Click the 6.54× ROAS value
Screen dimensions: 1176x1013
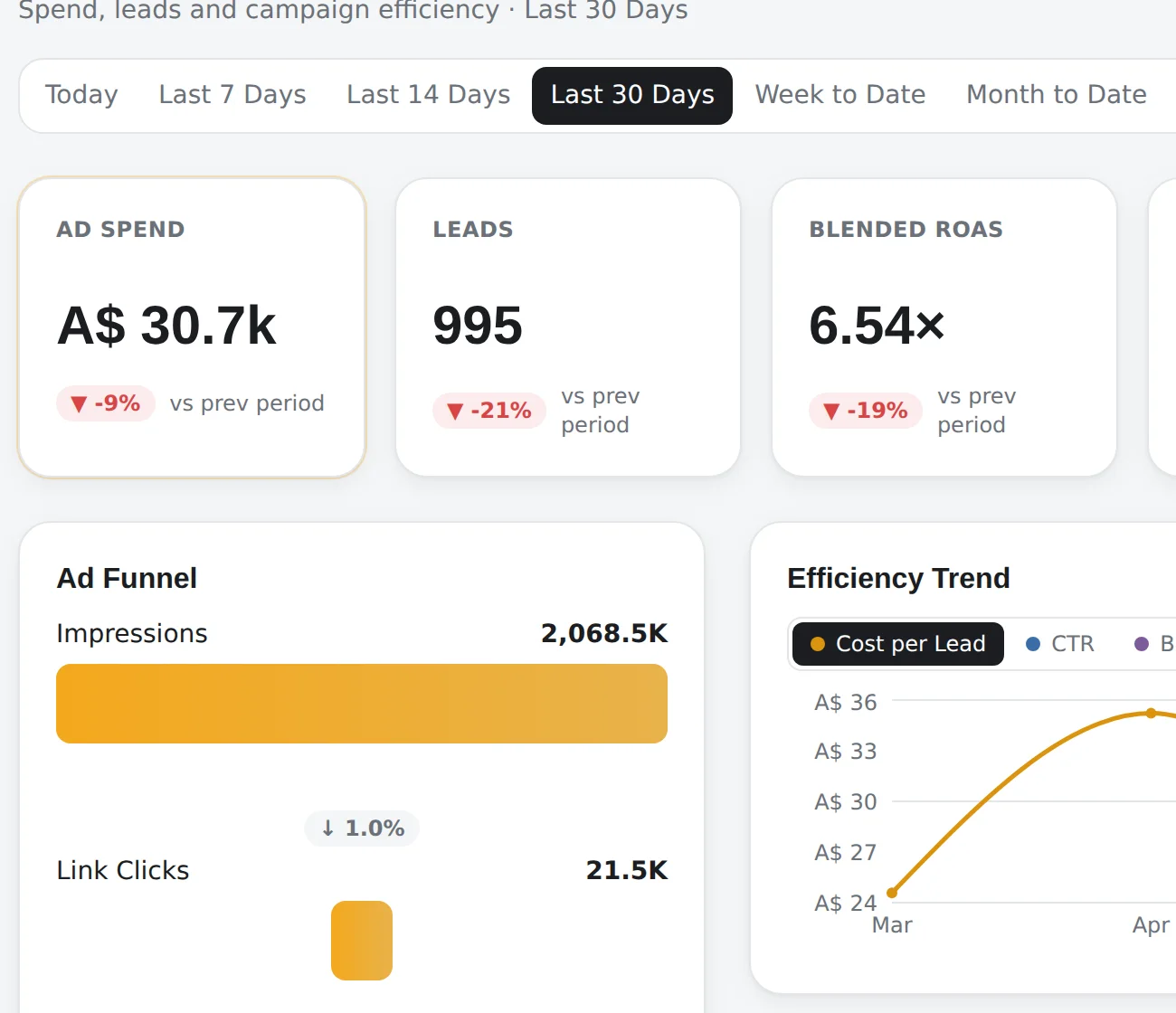point(877,326)
